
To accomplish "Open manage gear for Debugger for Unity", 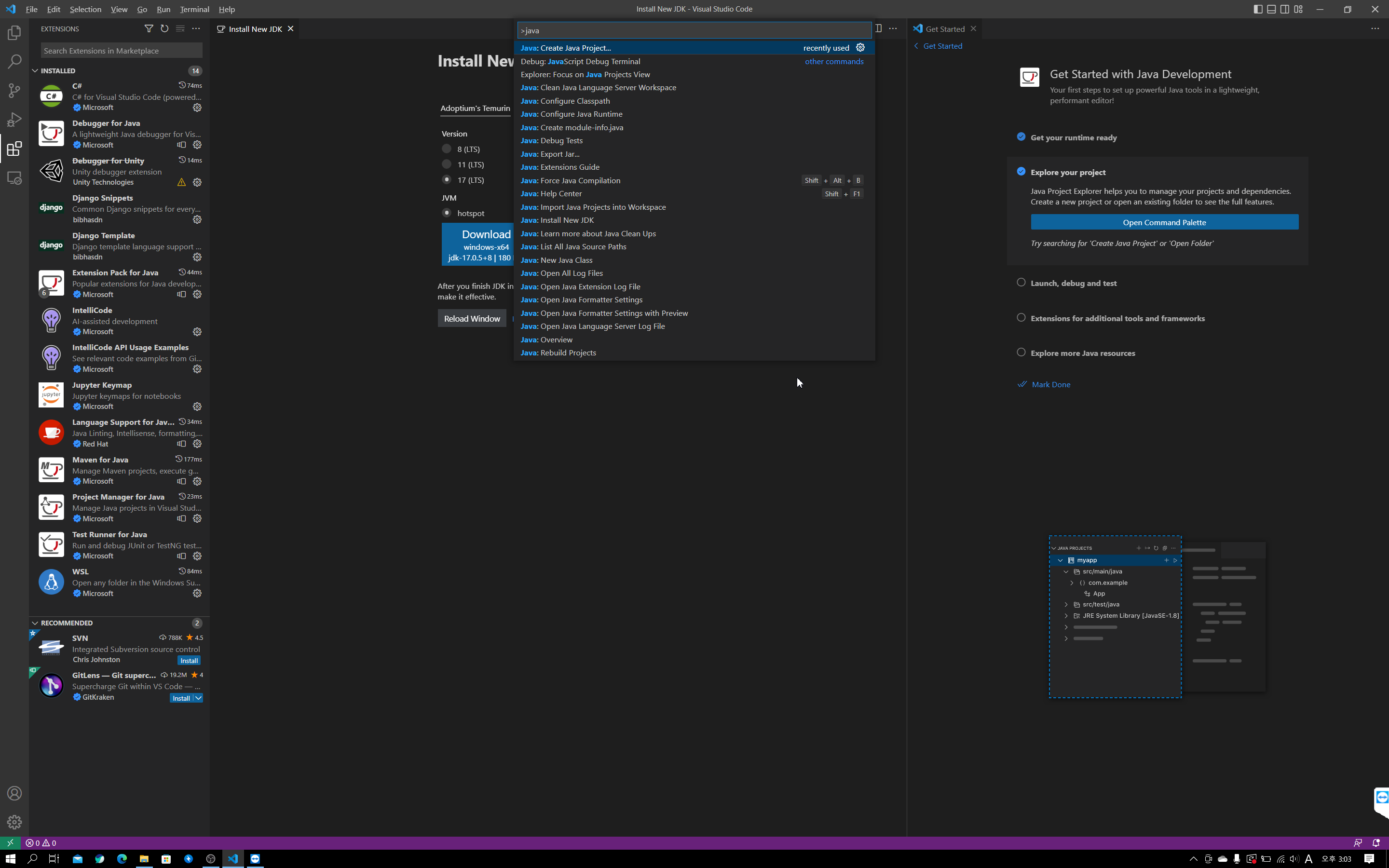I will click(197, 182).
